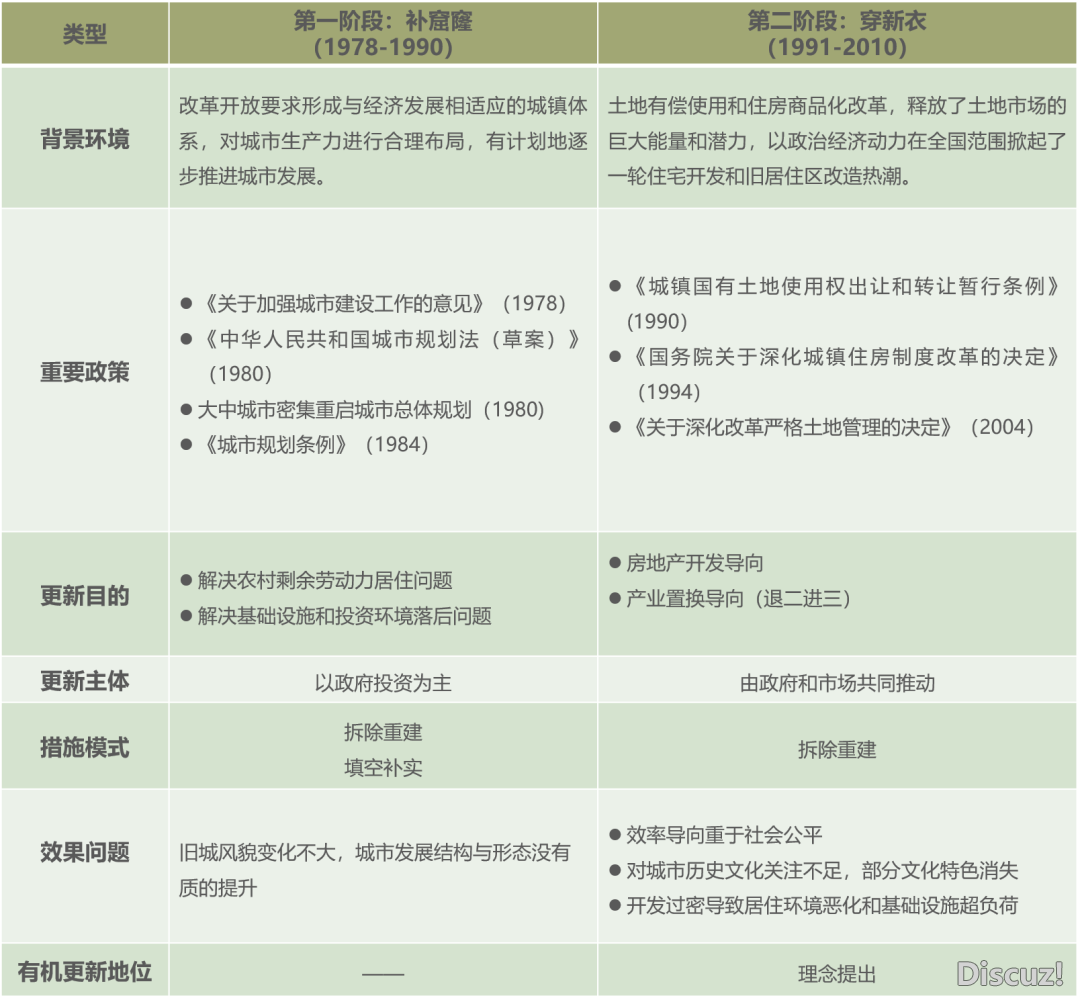Click the 背景环境 row label

84,138
